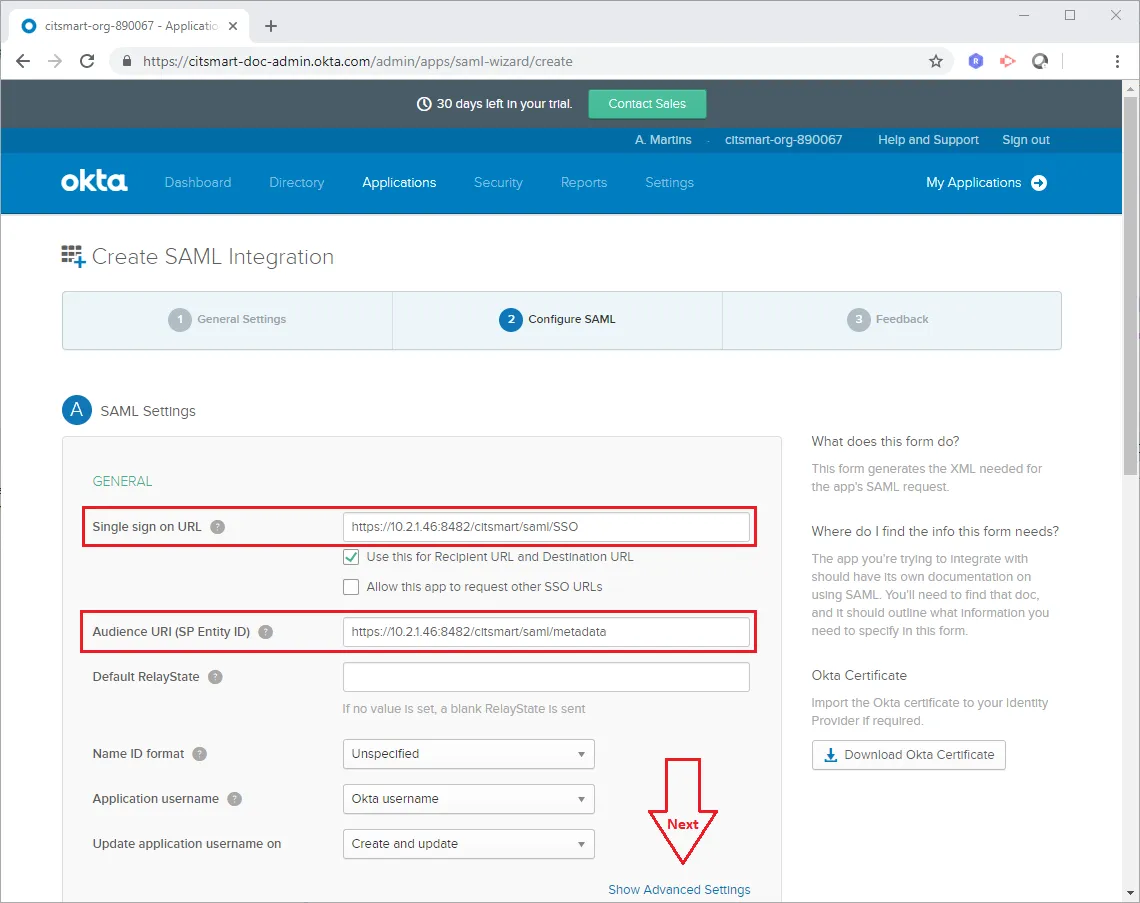This screenshot has width=1140, height=903.
Task: Click the page vertical scrollbar thumb
Action: tap(1130, 286)
